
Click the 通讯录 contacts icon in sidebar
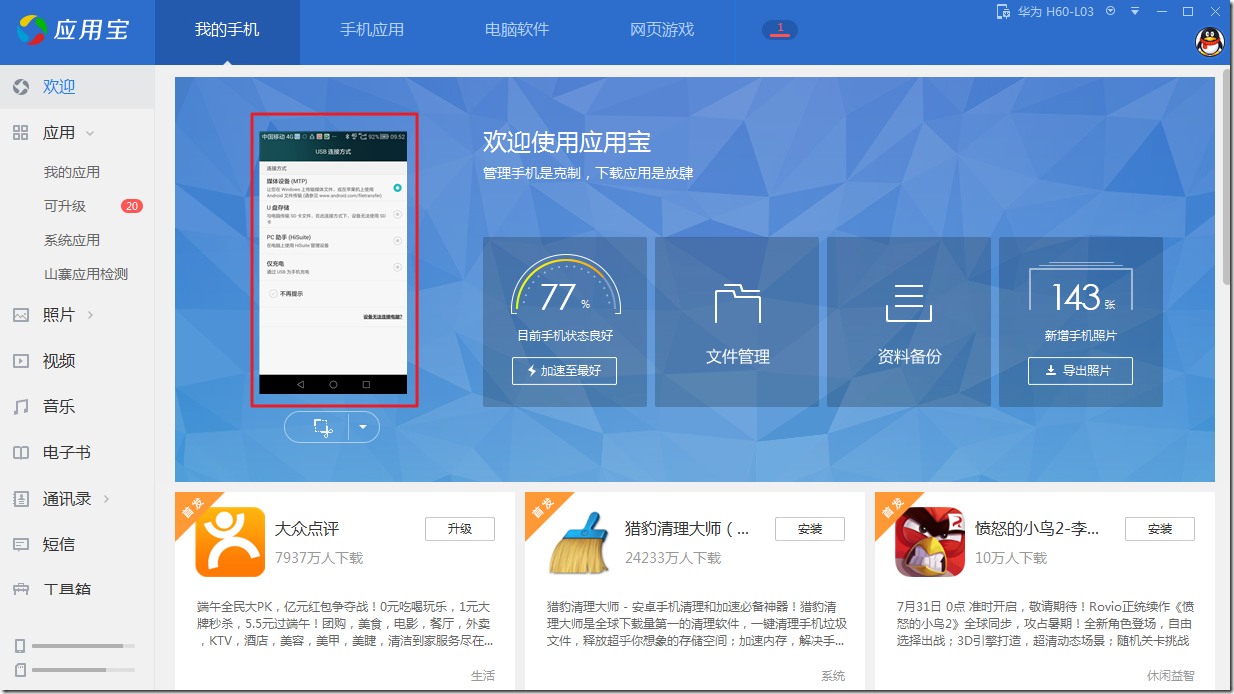click(x=20, y=499)
